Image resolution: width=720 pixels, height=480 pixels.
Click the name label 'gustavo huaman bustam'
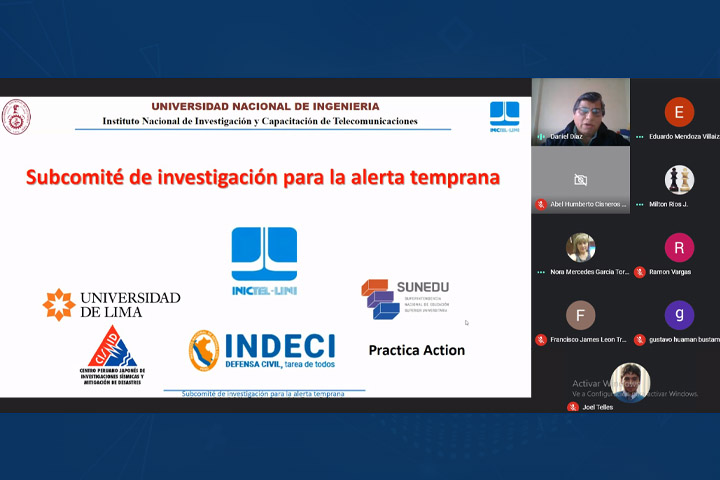684,339
